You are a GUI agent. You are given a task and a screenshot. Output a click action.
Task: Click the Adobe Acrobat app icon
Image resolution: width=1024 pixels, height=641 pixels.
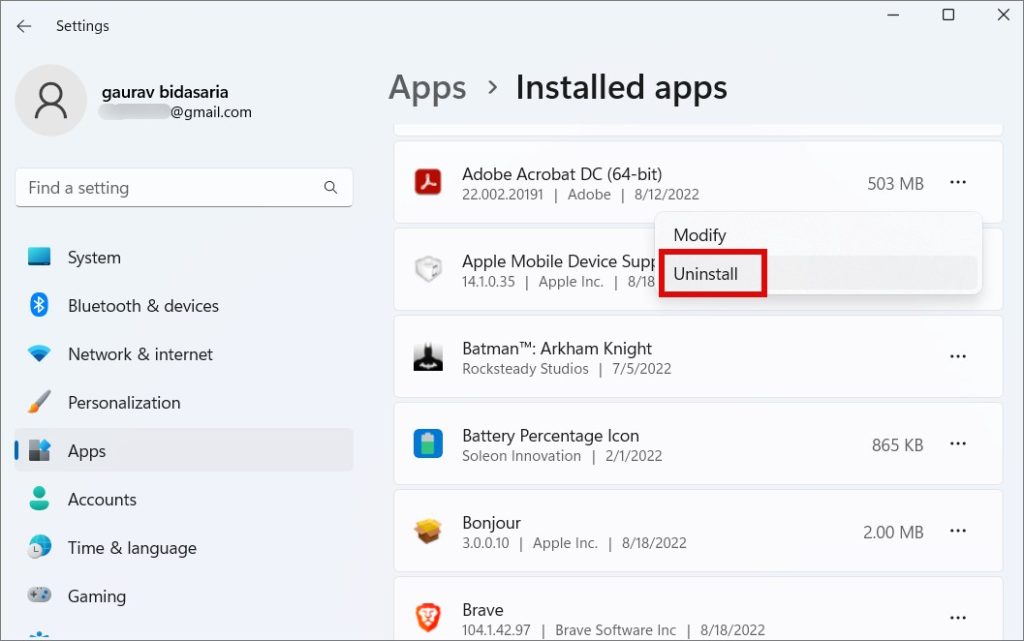point(428,182)
